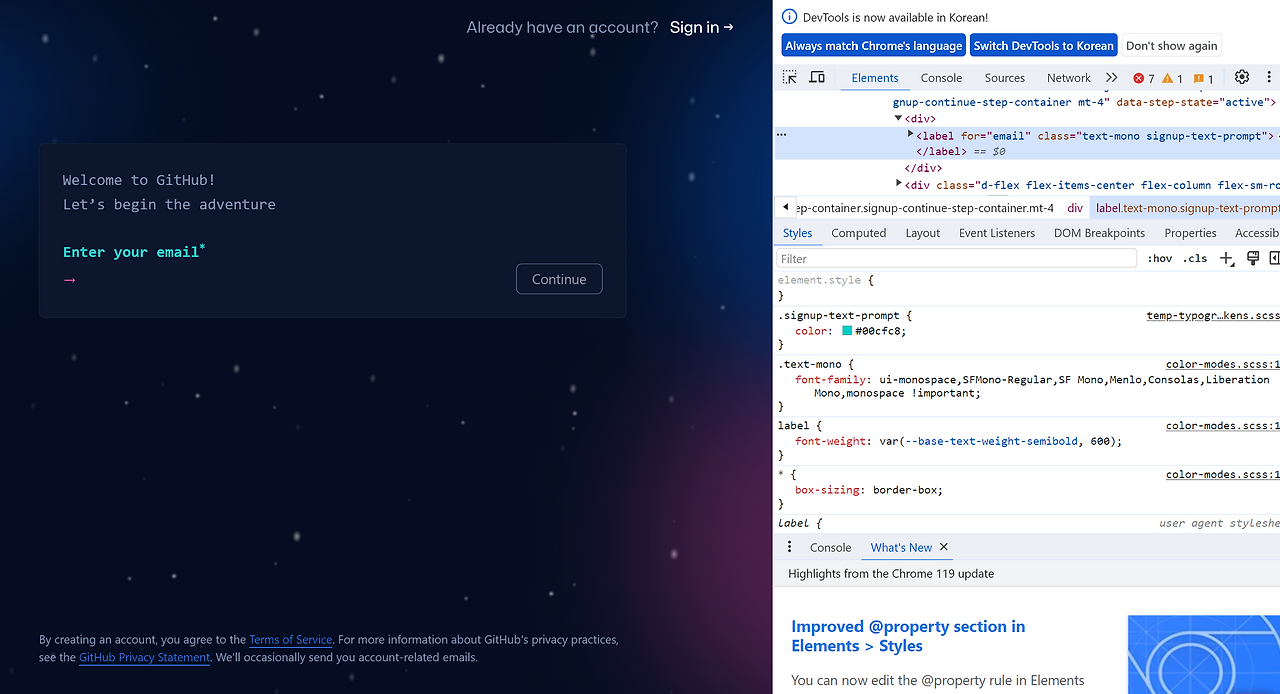The image size is (1280, 694).
Task: Toggle the .cls element classes panel
Action: coord(1195,258)
